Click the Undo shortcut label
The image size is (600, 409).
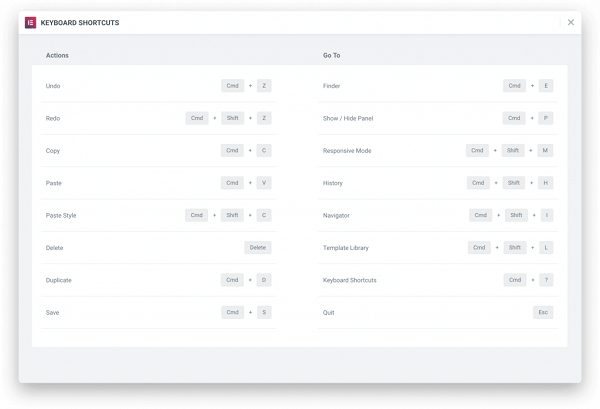(x=53, y=86)
